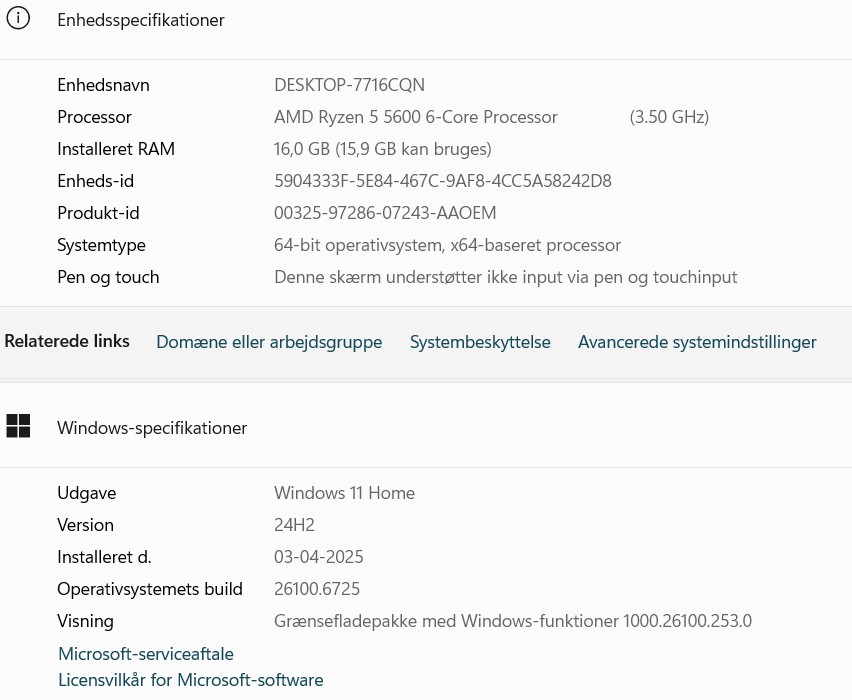Viewport: 852px width, 700px height.
Task: Select the Enheds-id value
Action: coord(442,180)
